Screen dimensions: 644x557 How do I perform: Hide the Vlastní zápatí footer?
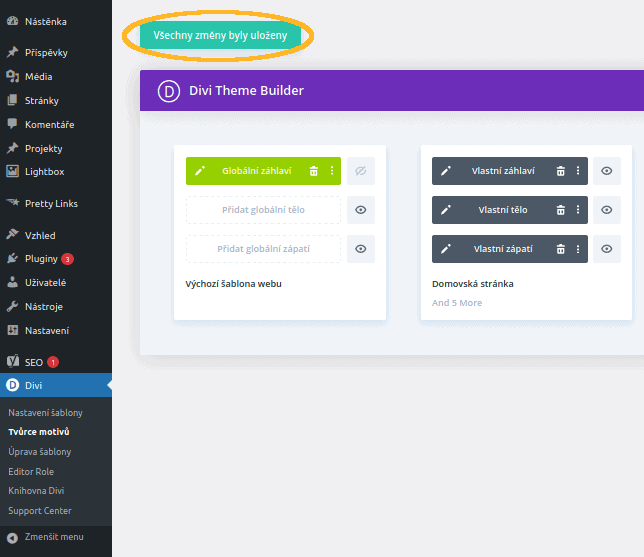click(607, 249)
